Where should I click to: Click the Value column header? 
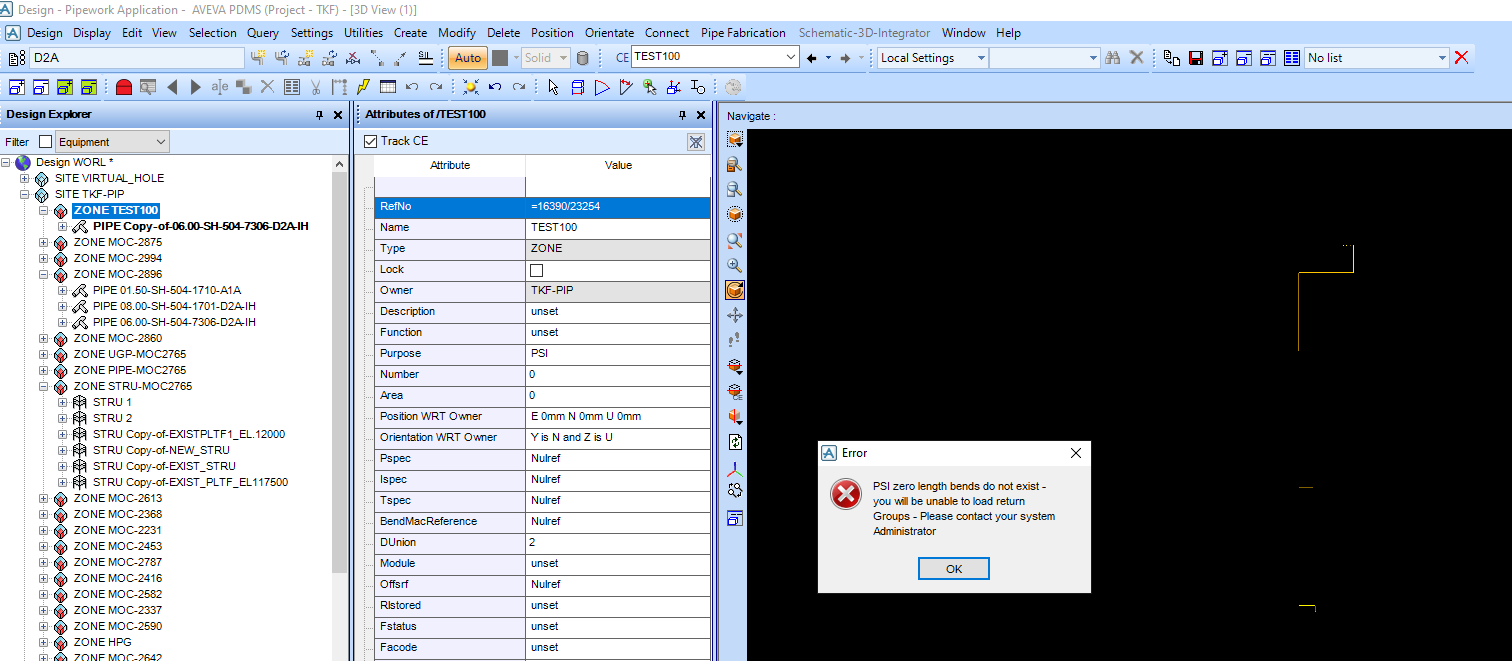pyautogui.click(x=618, y=165)
